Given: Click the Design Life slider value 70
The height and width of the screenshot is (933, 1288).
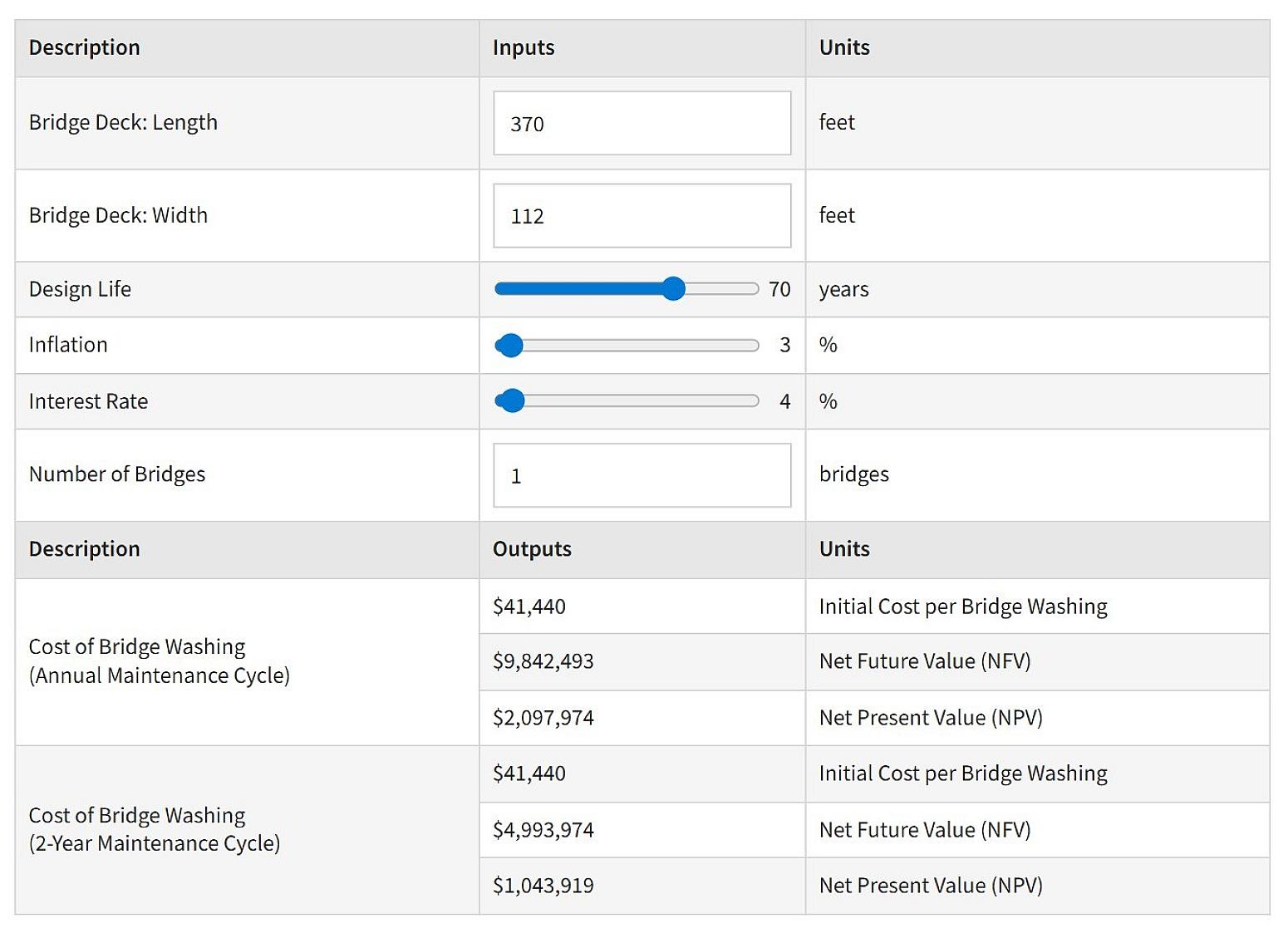Looking at the screenshot, I should coord(779,289).
